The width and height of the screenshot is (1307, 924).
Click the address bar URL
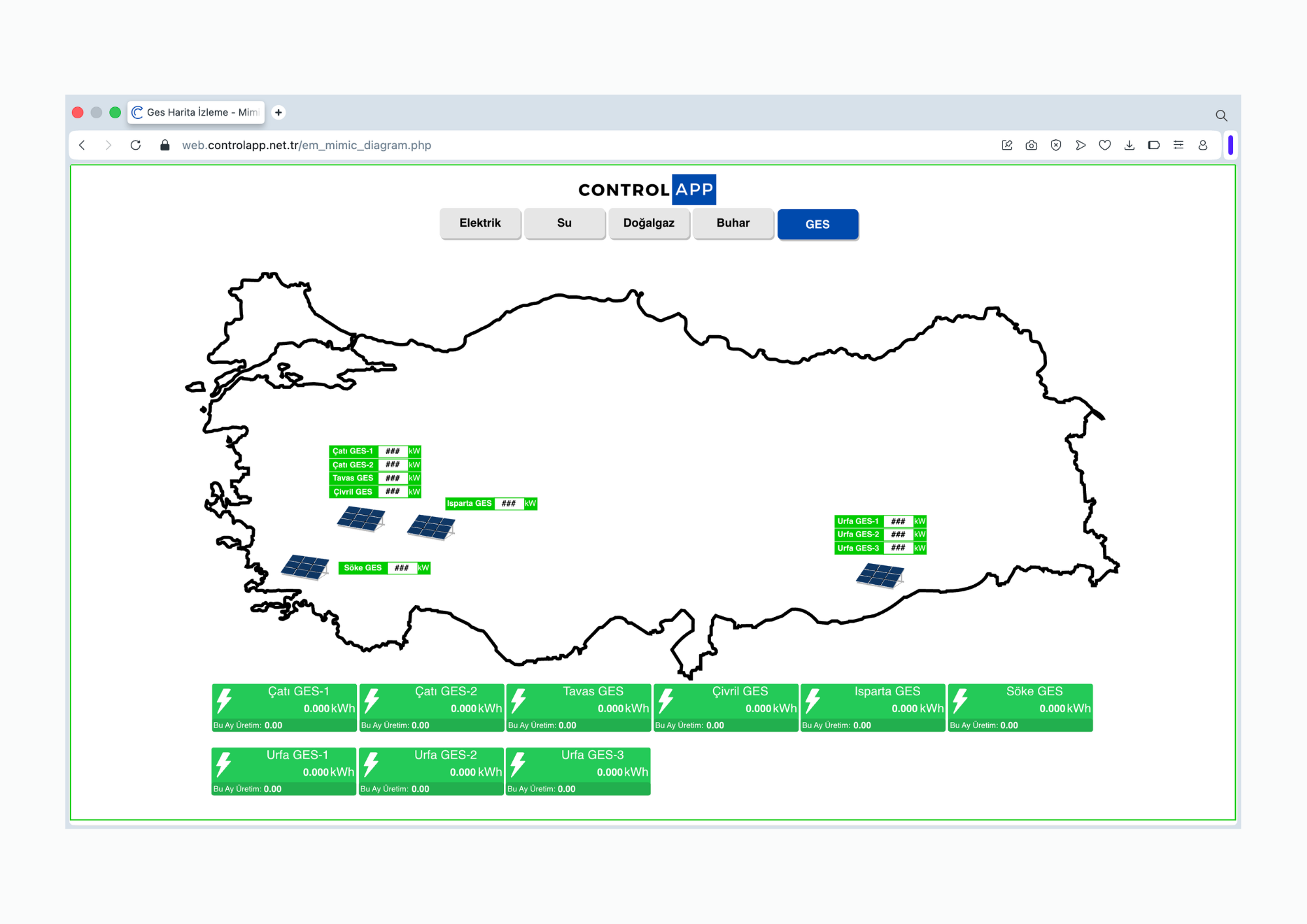pyautogui.click(x=306, y=145)
